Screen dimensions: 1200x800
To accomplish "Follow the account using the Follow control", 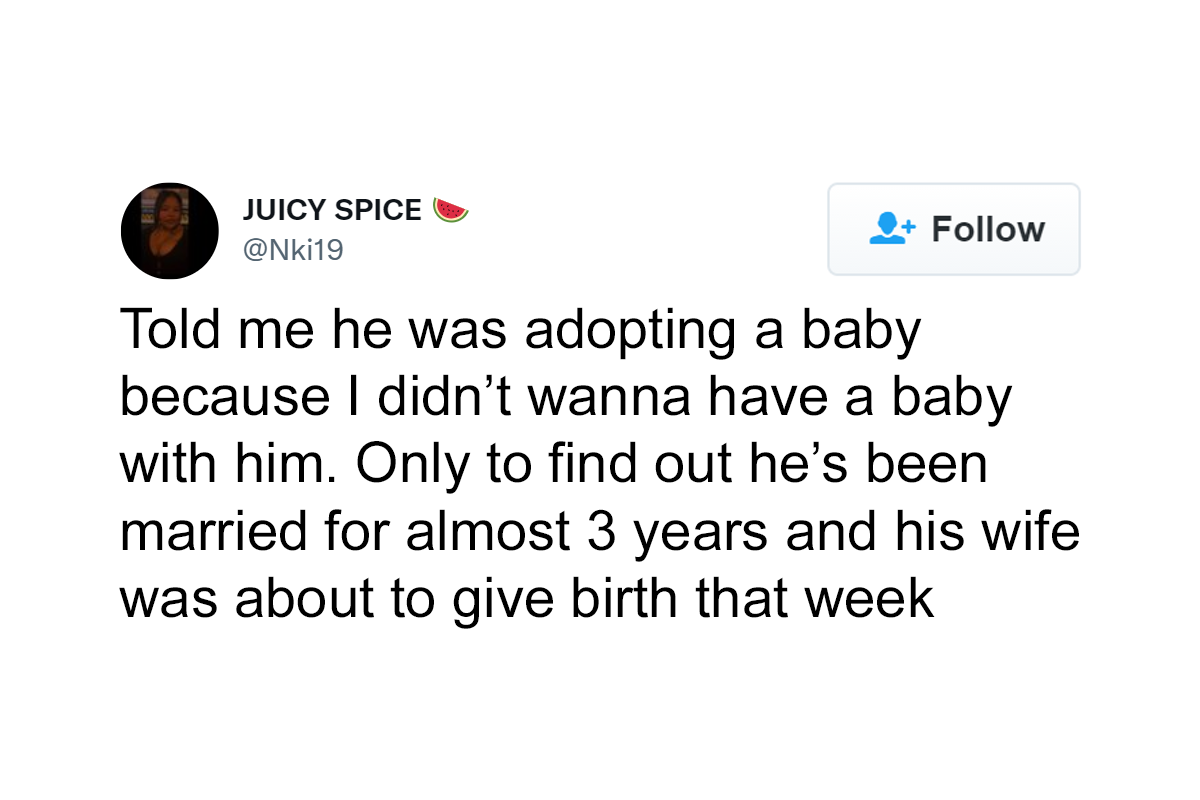I will point(953,229).
